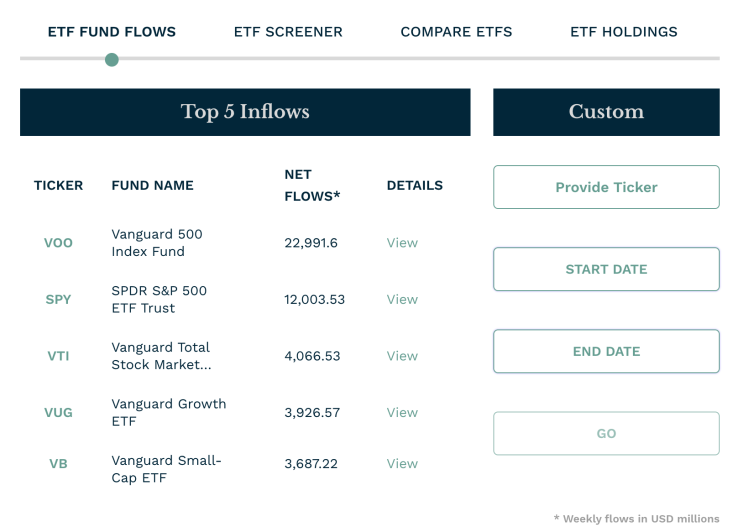Open the SPY ticker link

tap(59, 299)
